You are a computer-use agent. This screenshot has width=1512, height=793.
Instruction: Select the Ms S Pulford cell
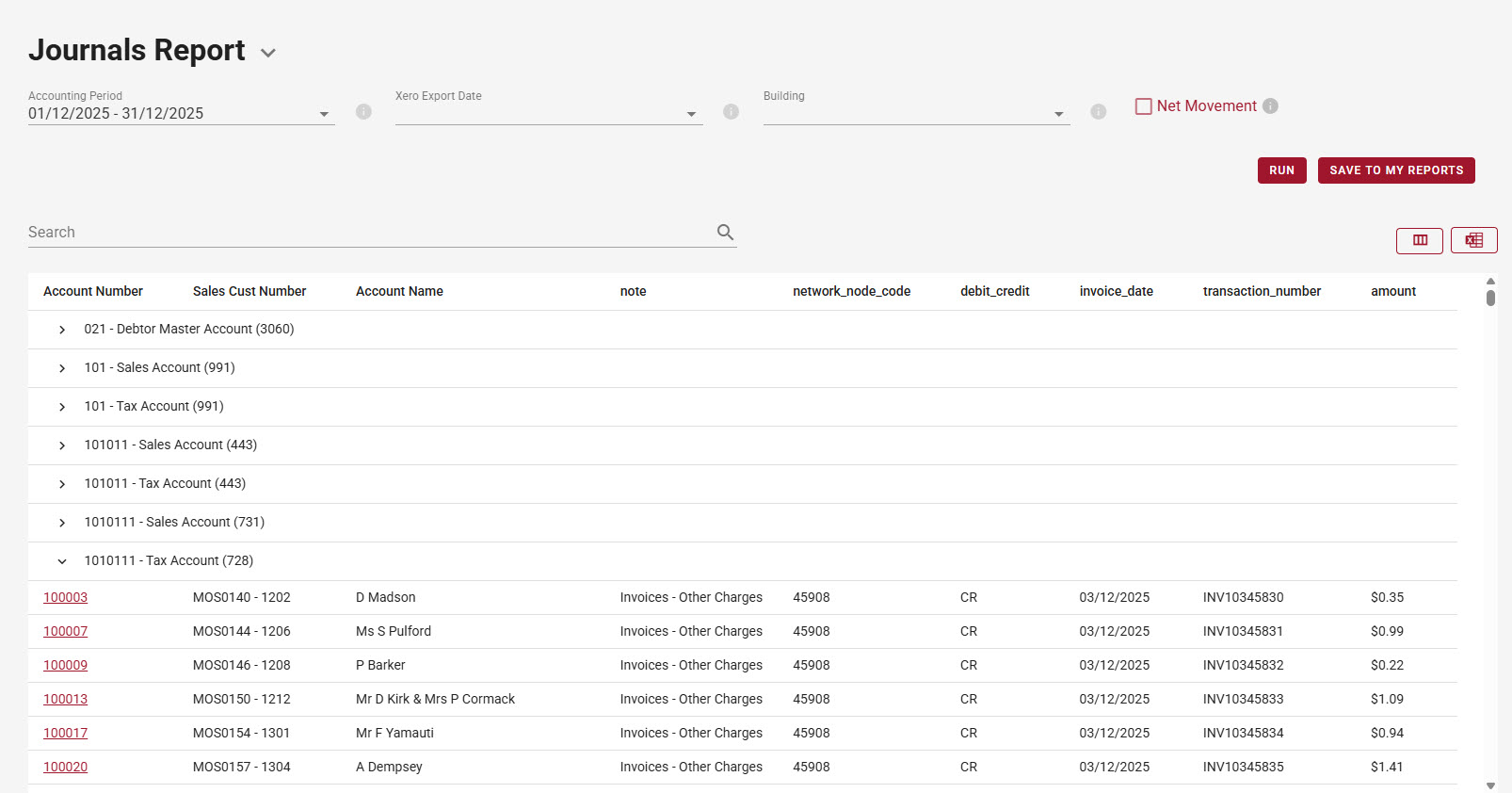tap(394, 631)
